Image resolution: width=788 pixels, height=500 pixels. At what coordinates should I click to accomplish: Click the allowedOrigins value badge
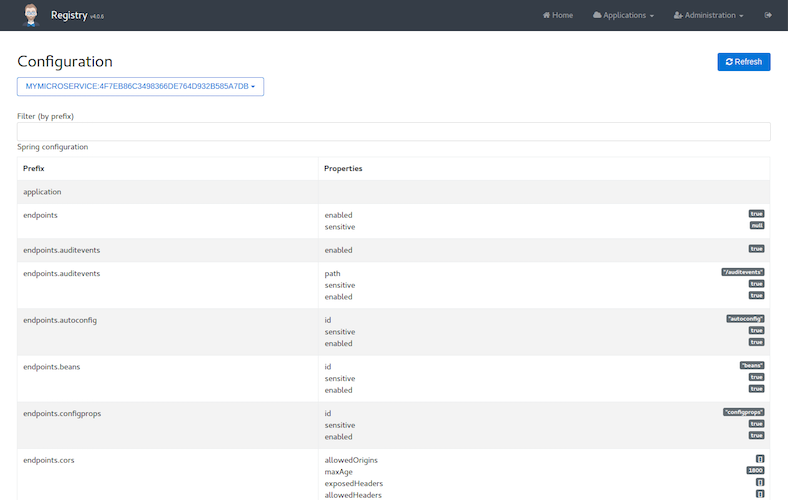(760, 459)
